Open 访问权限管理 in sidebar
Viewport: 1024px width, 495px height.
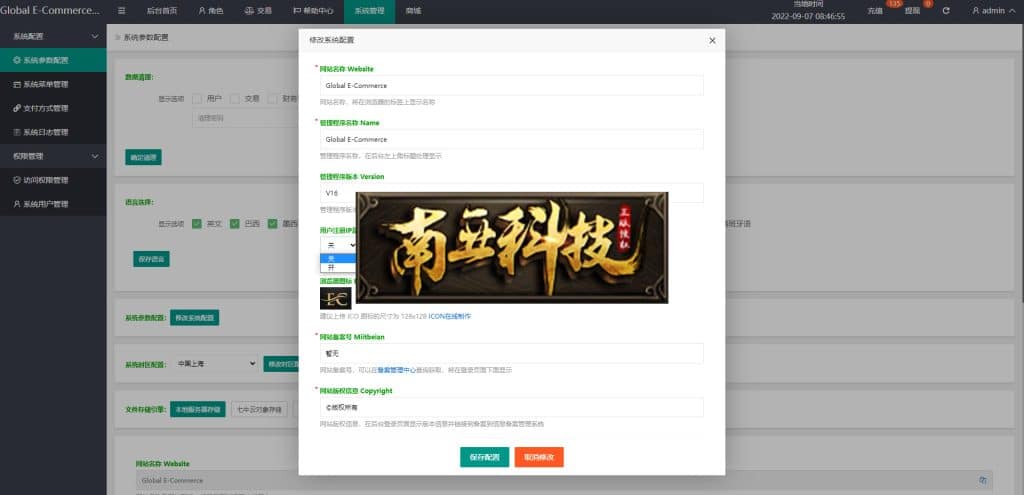coord(53,180)
